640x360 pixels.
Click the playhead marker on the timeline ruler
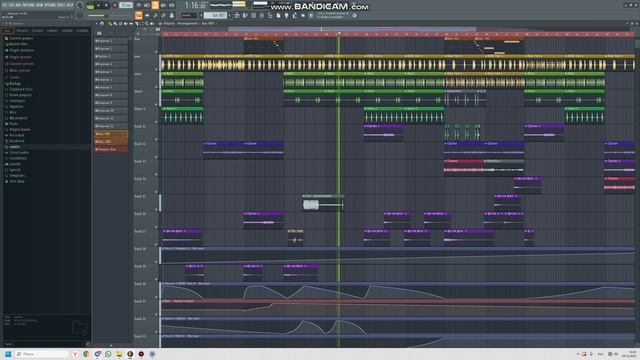(x=339, y=34)
